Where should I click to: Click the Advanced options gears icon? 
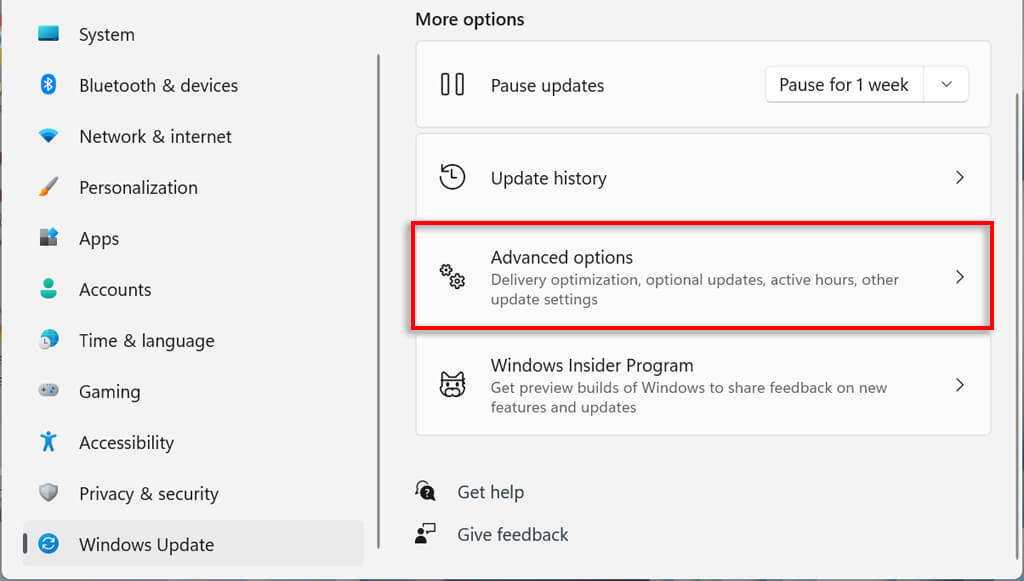tap(452, 277)
